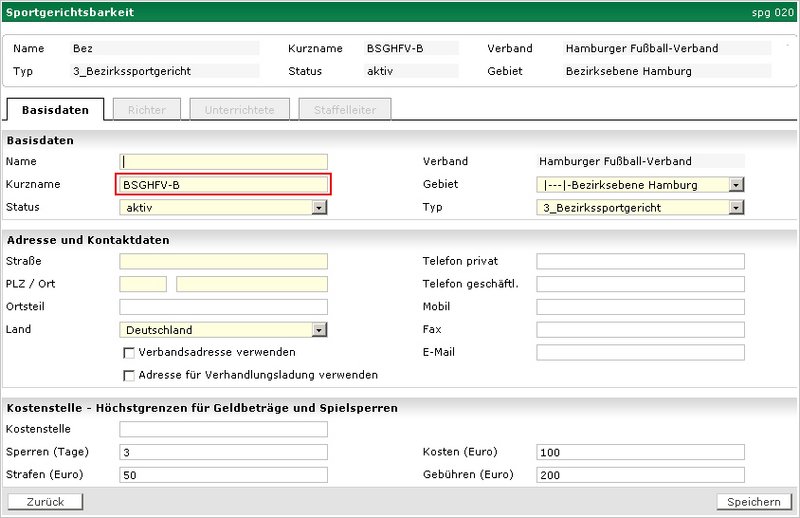This screenshot has width=800, height=518.
Task: Select the PLZ postal code field
Action: pos(143,284)
